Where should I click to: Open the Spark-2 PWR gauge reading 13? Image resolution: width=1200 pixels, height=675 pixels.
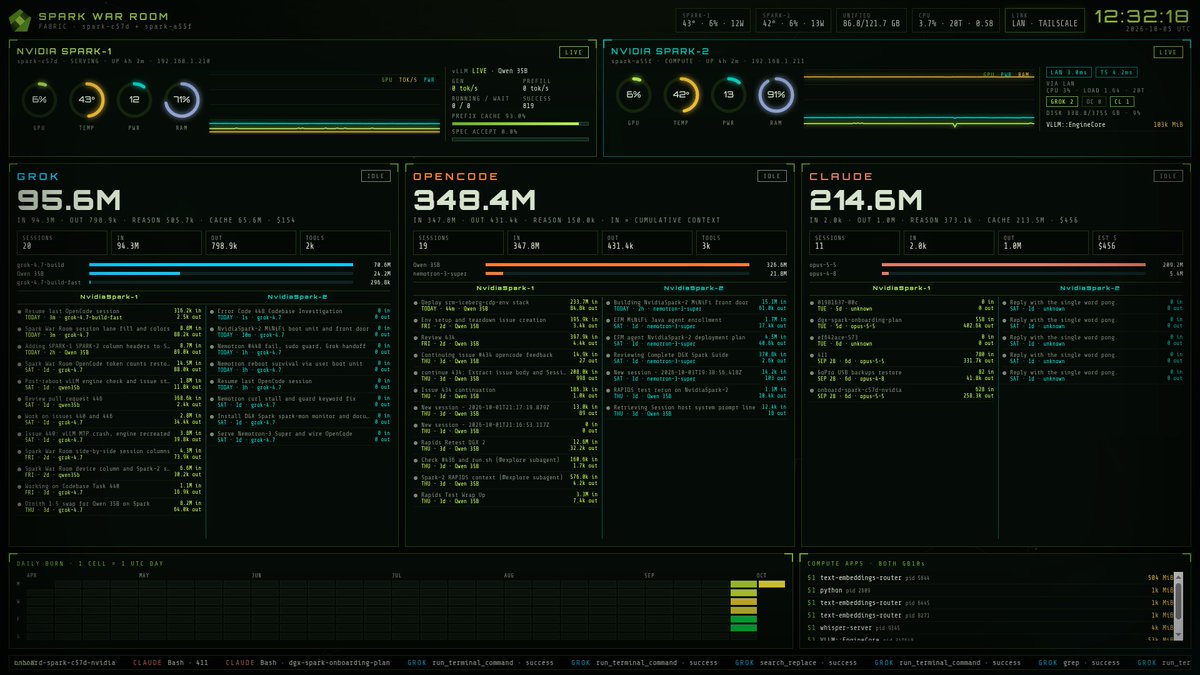click(x=729, y=94)
